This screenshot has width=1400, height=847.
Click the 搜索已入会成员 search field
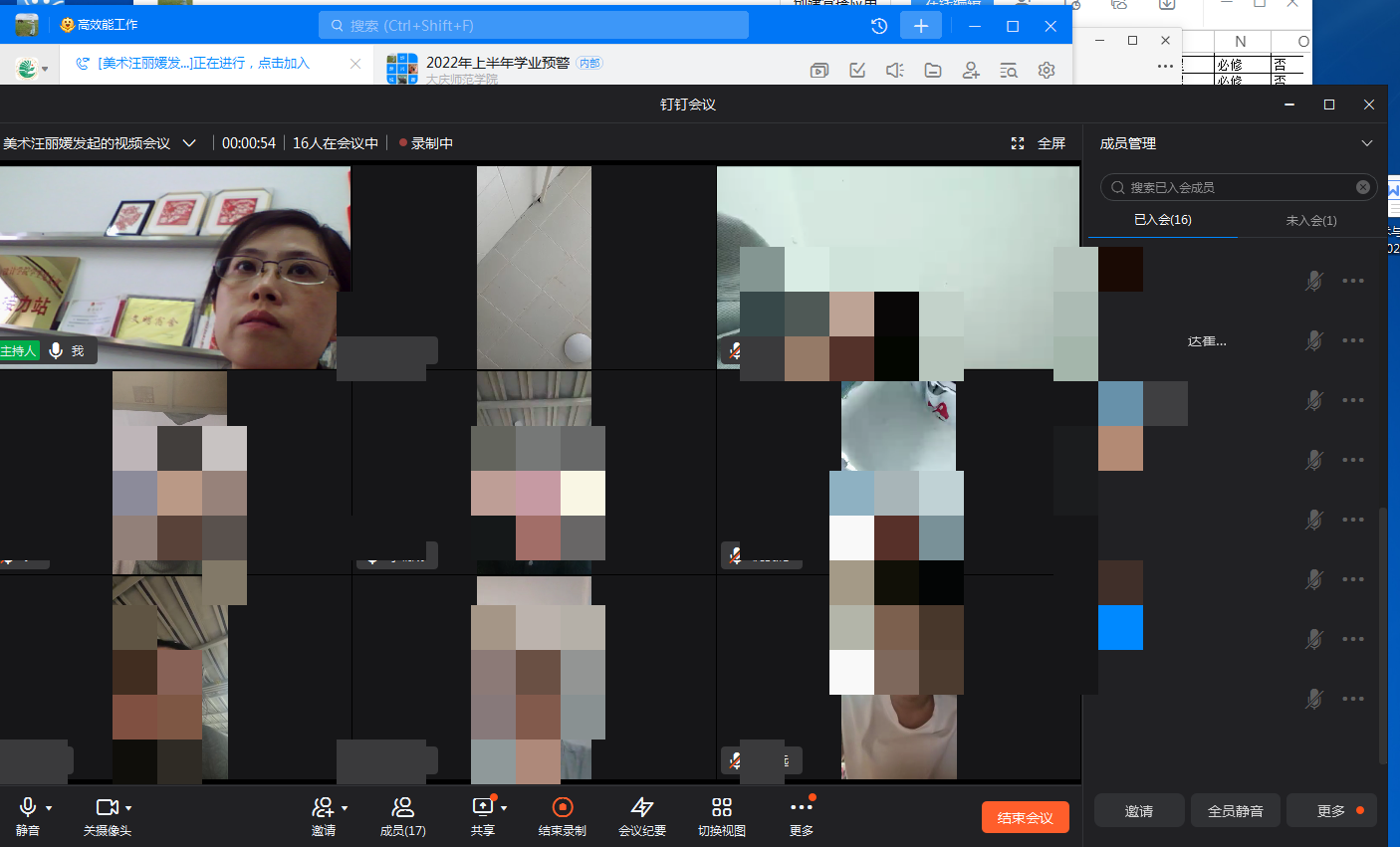coord(1235,187)
